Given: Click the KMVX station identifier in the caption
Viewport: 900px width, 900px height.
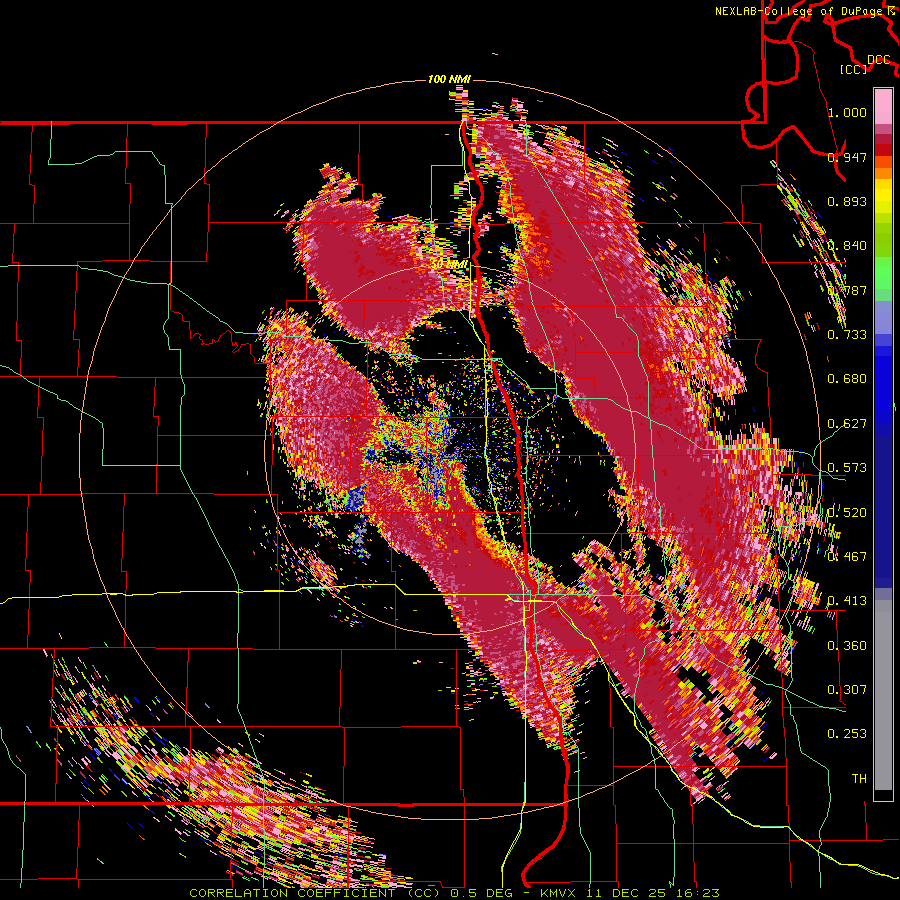Looking at the screenshot, I should point(557,893).
